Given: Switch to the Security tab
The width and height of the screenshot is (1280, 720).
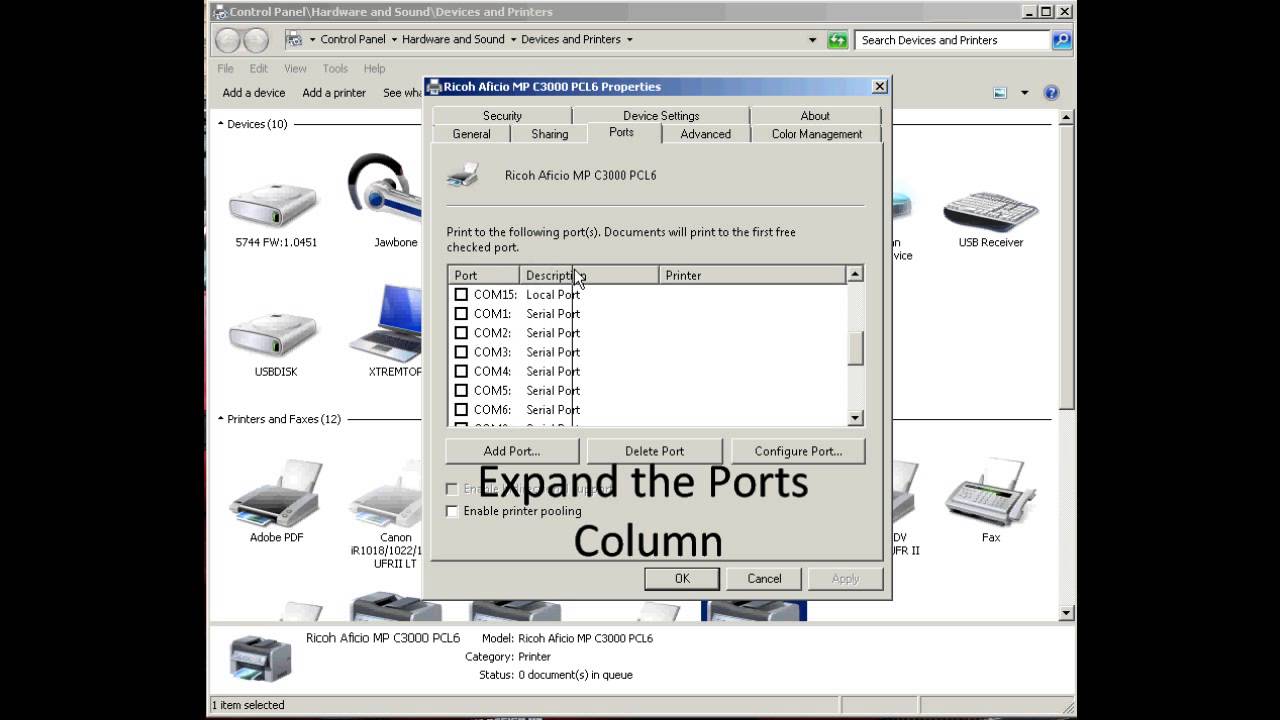Looking at the screenshot, I should [x=502, y=116].
